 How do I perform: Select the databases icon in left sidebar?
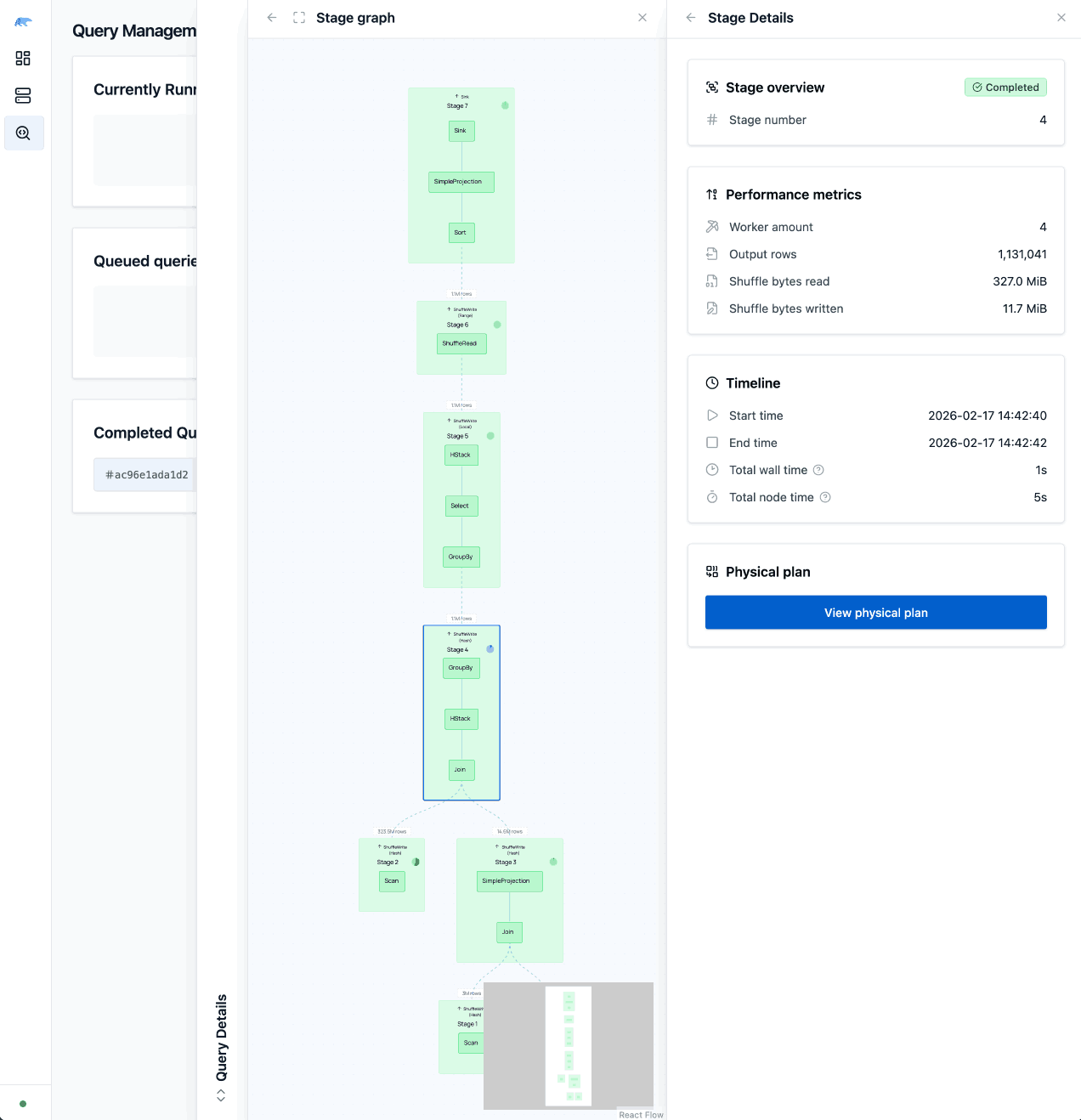[x=23, y=95]
